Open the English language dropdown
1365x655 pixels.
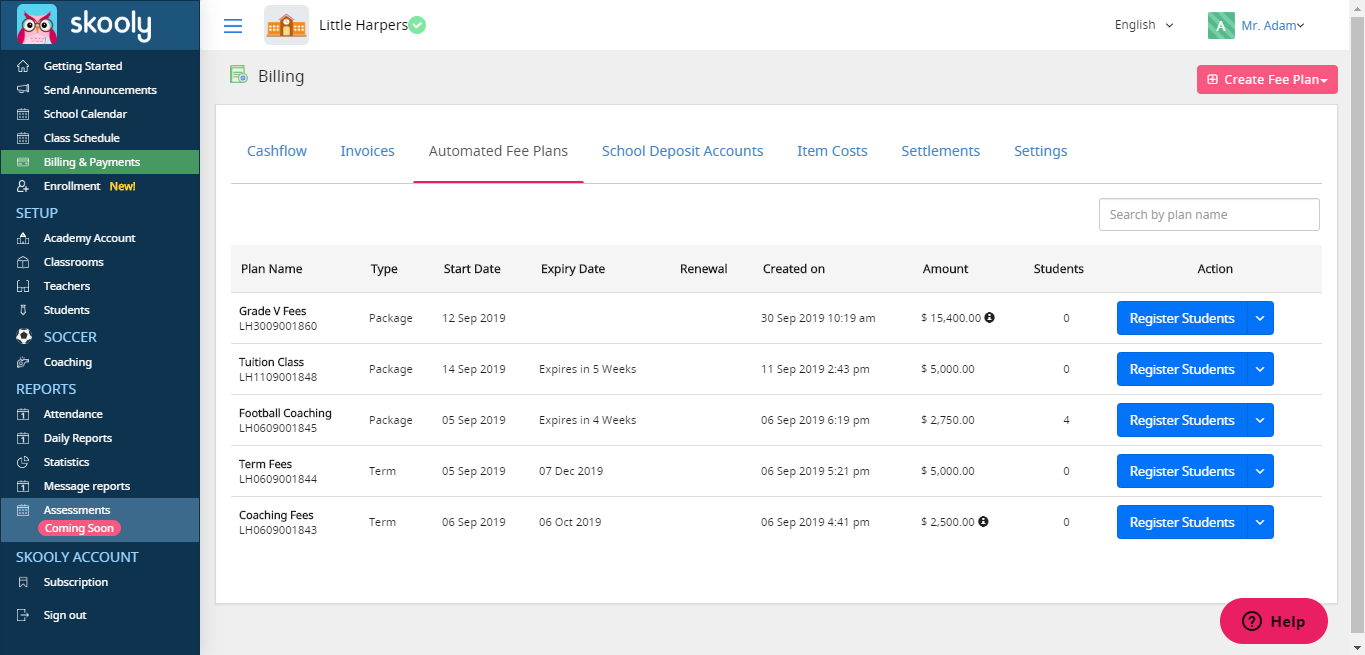coord(1144,25)
